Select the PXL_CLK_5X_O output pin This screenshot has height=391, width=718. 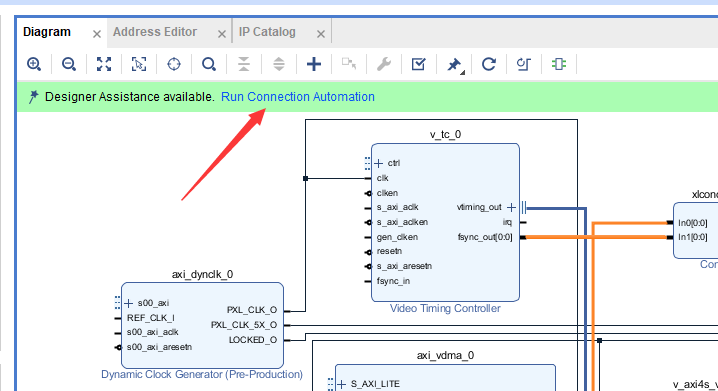pos(244,325)
